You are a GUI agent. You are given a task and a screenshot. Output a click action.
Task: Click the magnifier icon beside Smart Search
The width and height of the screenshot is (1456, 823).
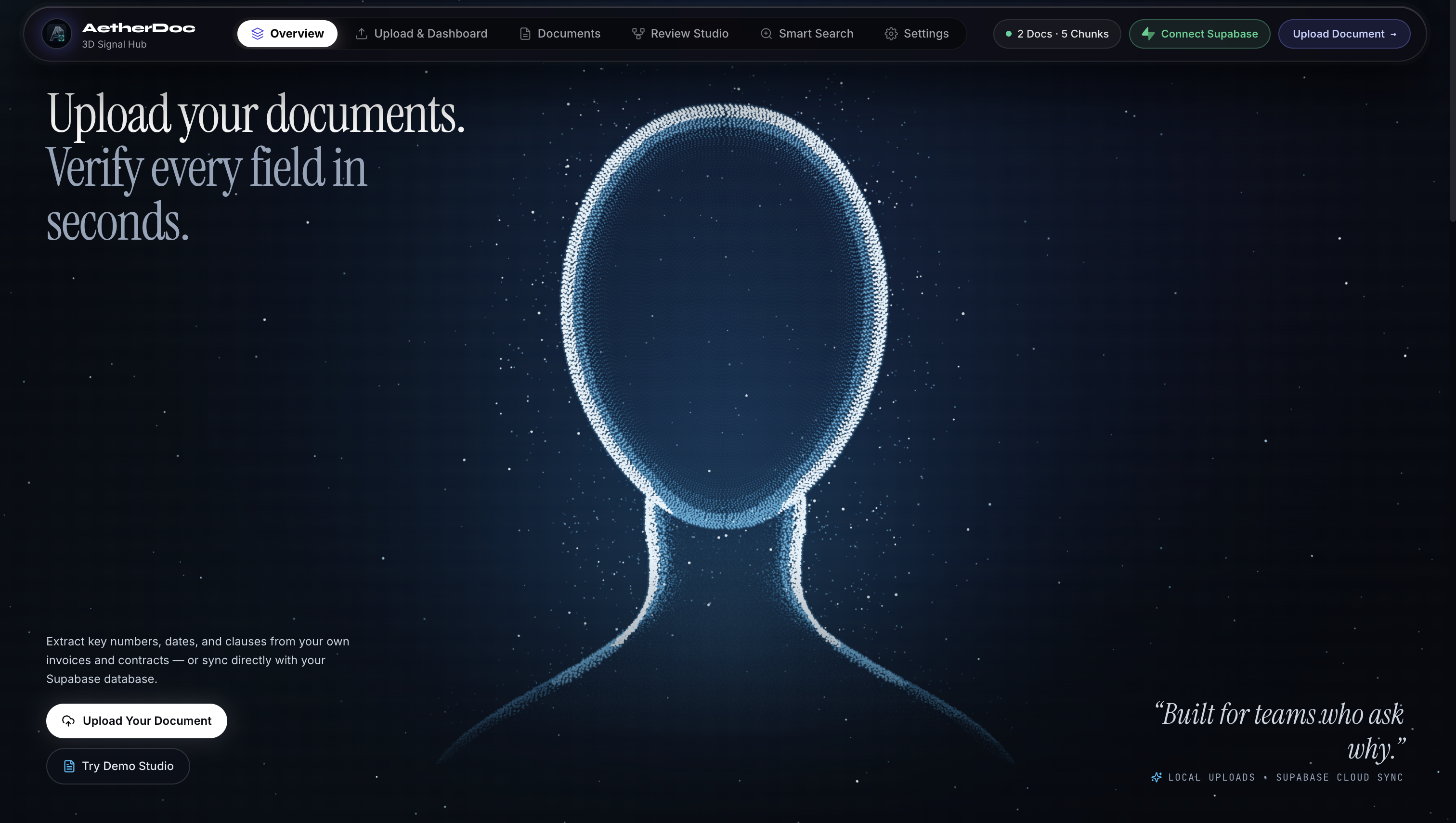click(766, 34)
